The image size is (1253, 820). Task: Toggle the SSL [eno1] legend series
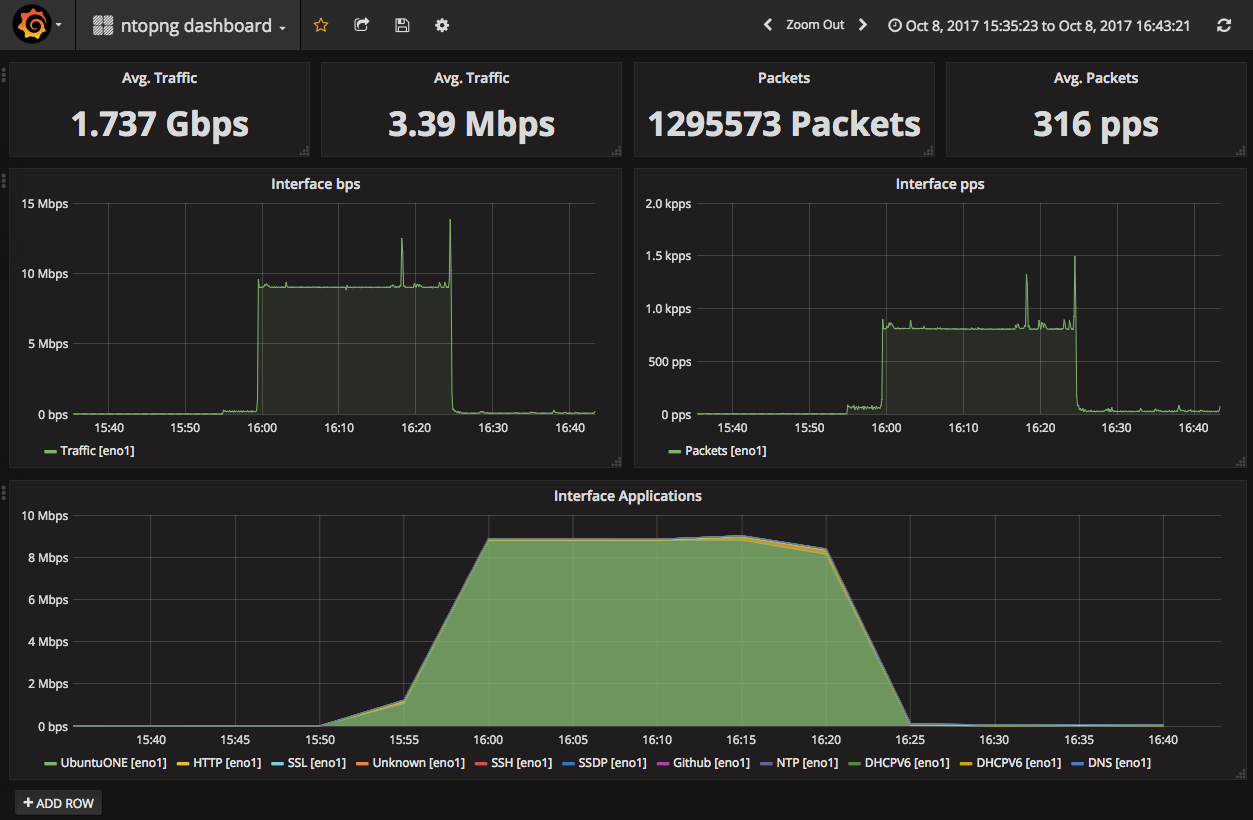[317, 763]
